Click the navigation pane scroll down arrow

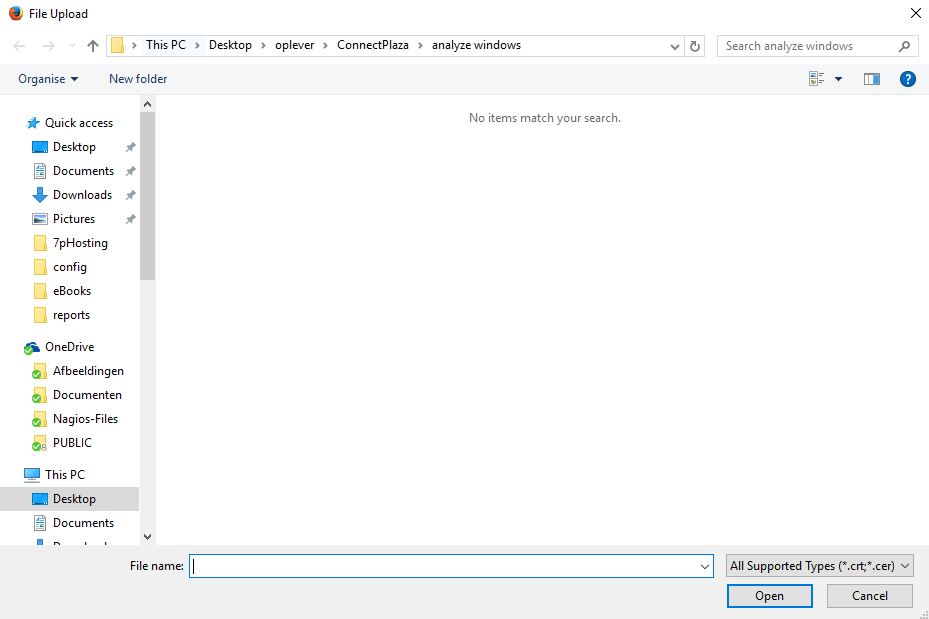(148, 537)
